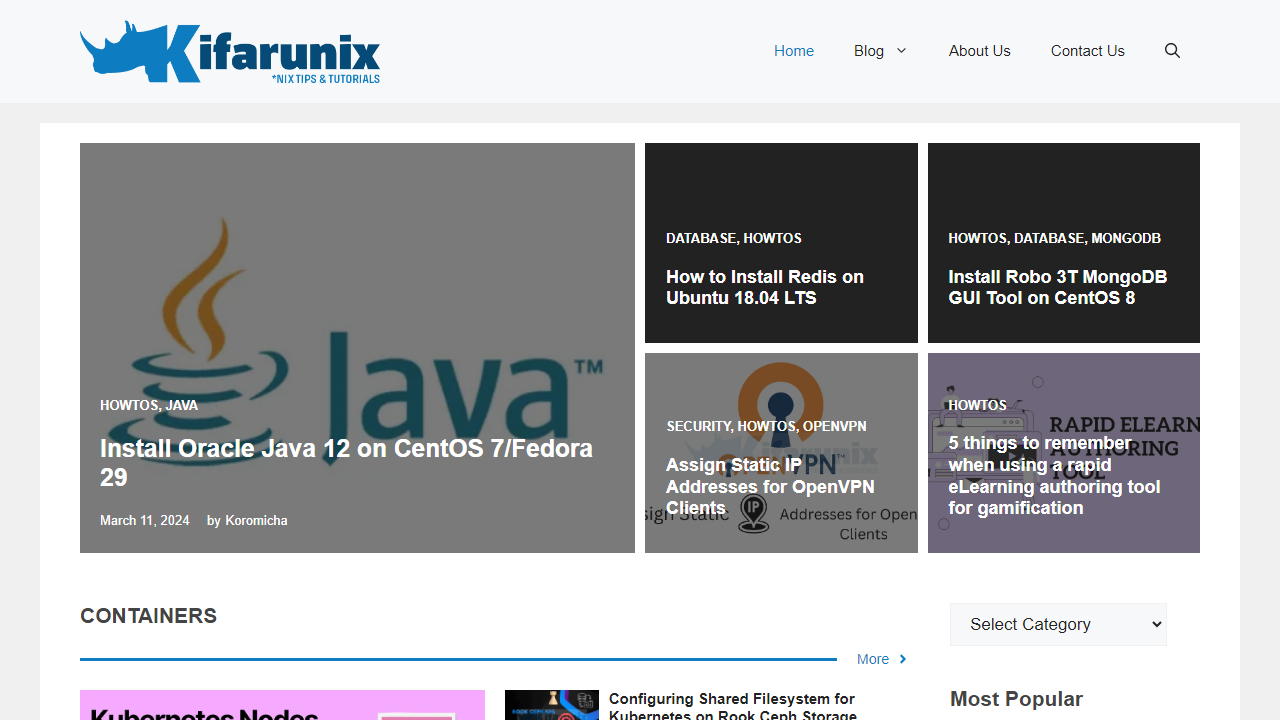The height and width of the screenshot is (720, 1280).
Task: Select the Home menu item
Action: (793, 50)
